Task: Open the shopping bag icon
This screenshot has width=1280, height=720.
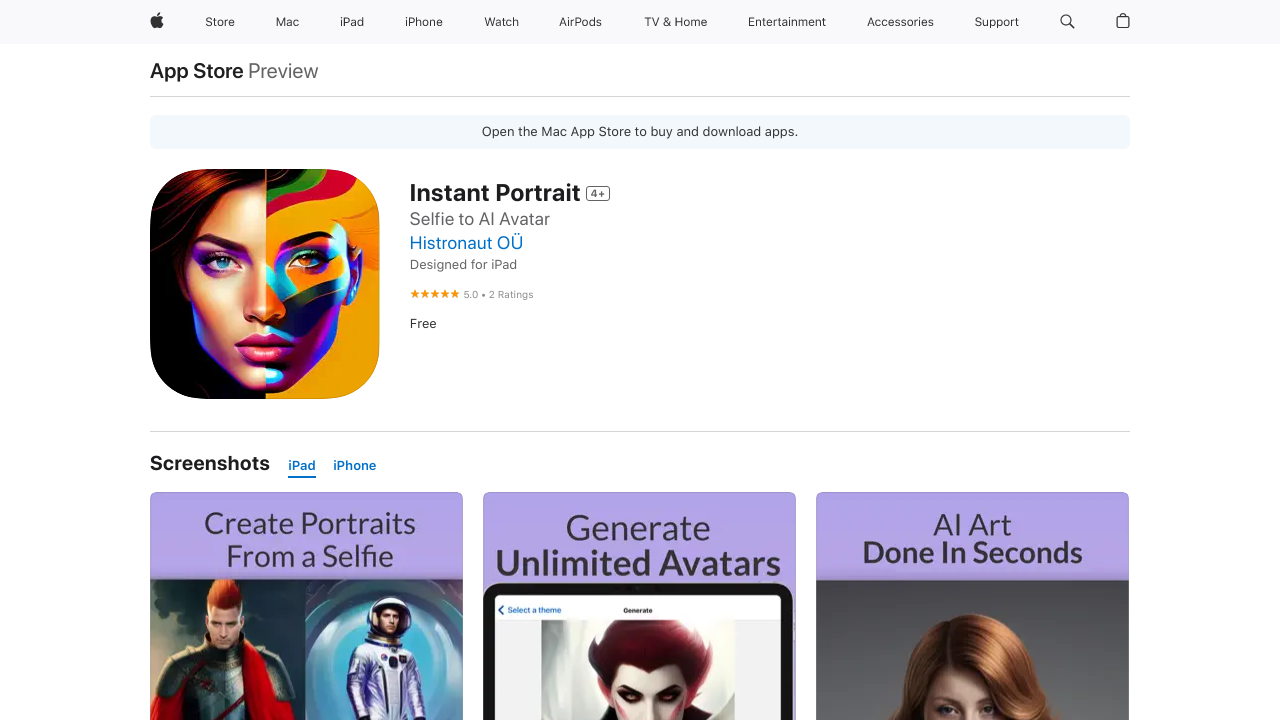Action: point(1123,21)
